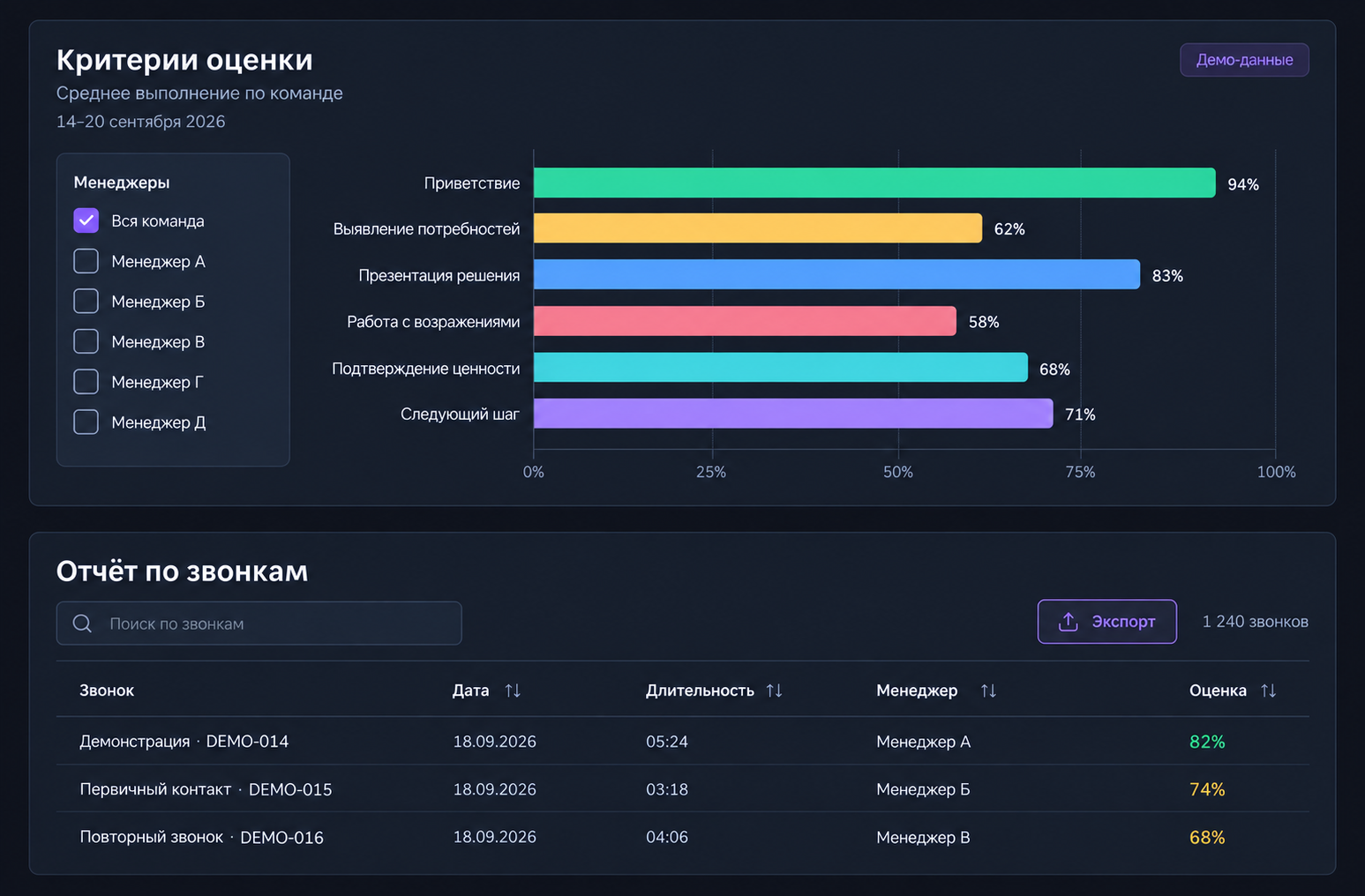Click duration 03:18
1365x896 pixels.
[667, 789]
